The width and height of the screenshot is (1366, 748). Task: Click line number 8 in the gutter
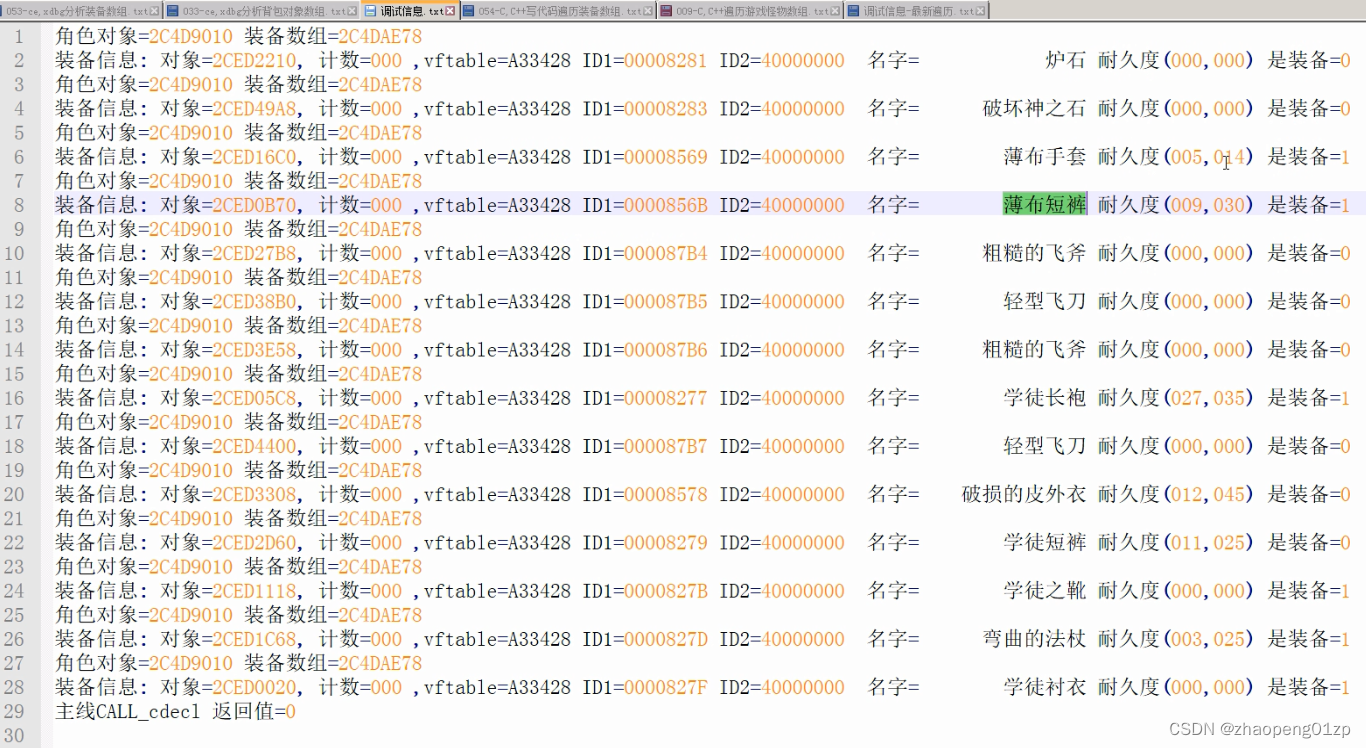tap(18, 205)
